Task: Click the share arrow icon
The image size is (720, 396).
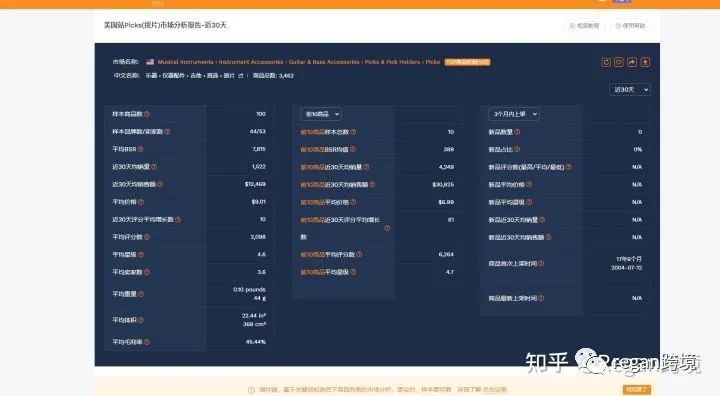Action: coord(632,62)
